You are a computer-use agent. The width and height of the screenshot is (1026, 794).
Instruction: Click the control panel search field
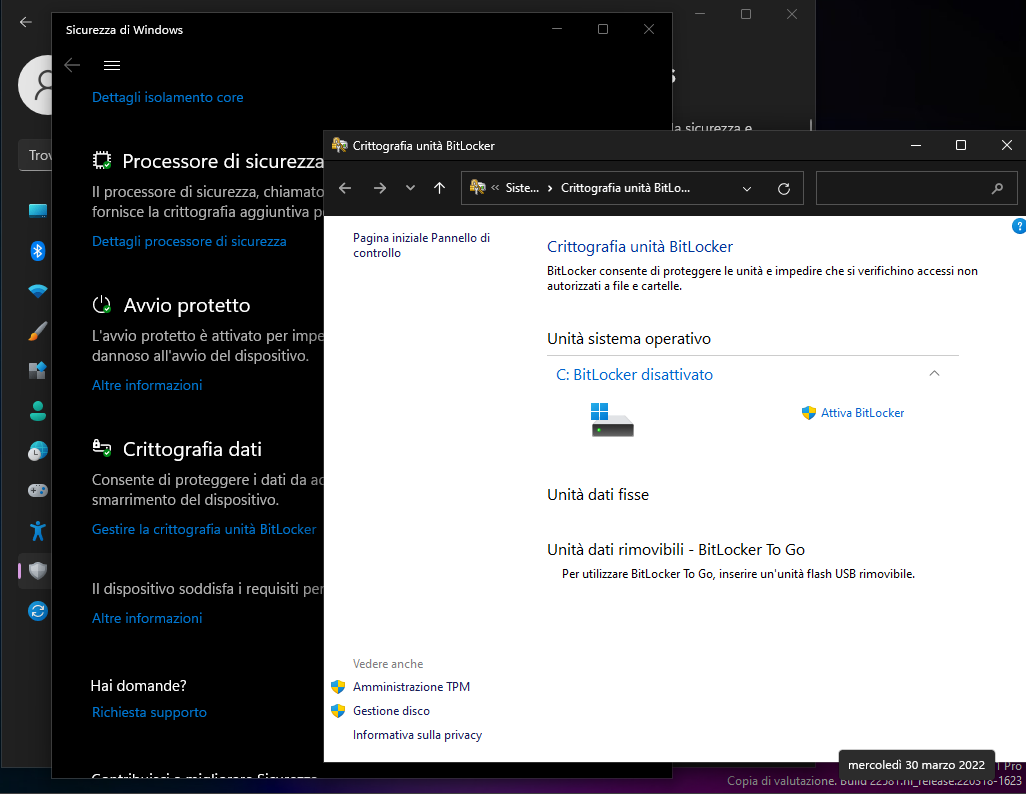tap(916, 189)
